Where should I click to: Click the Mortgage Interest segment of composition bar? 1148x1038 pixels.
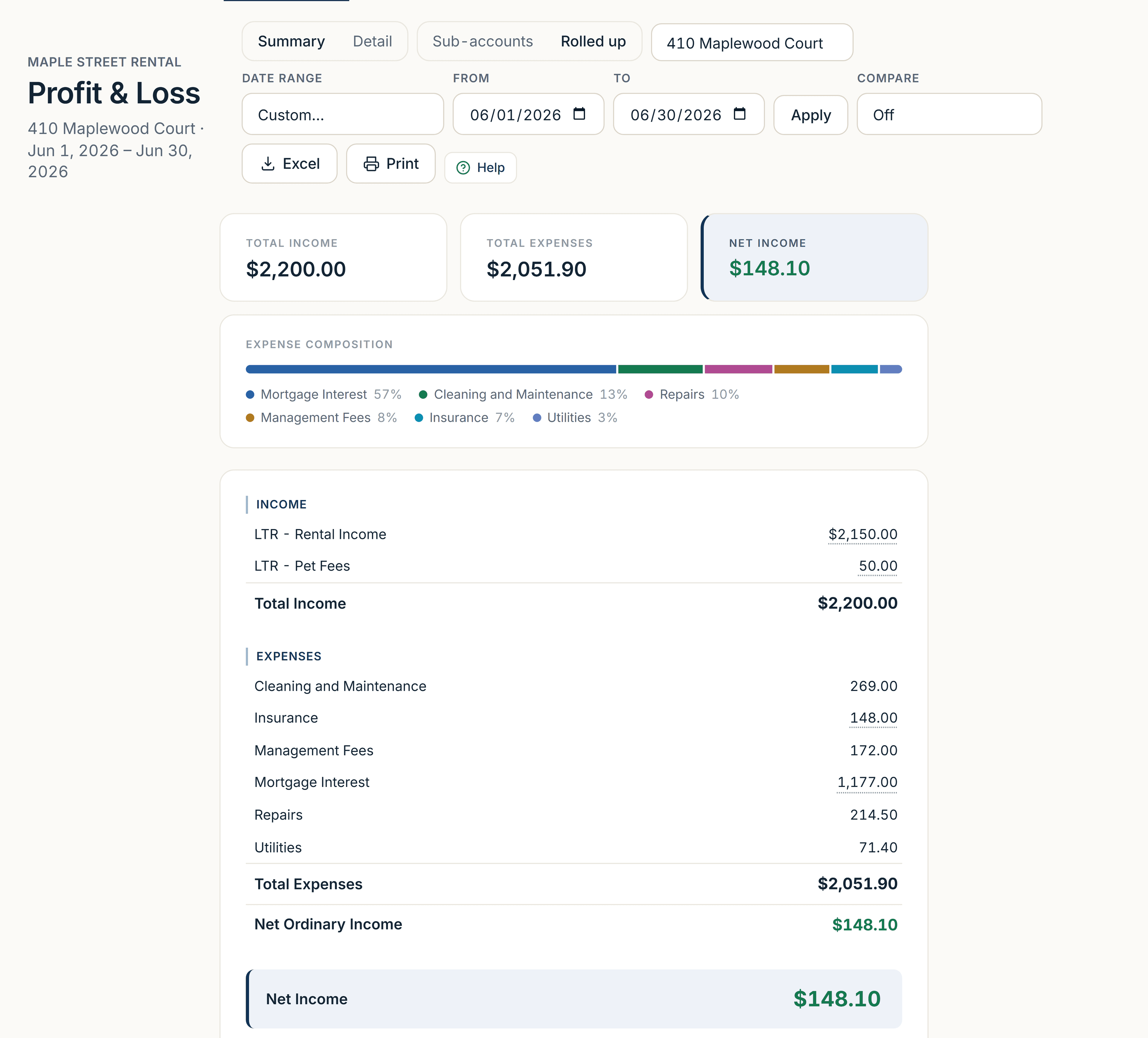pos(431,369)
